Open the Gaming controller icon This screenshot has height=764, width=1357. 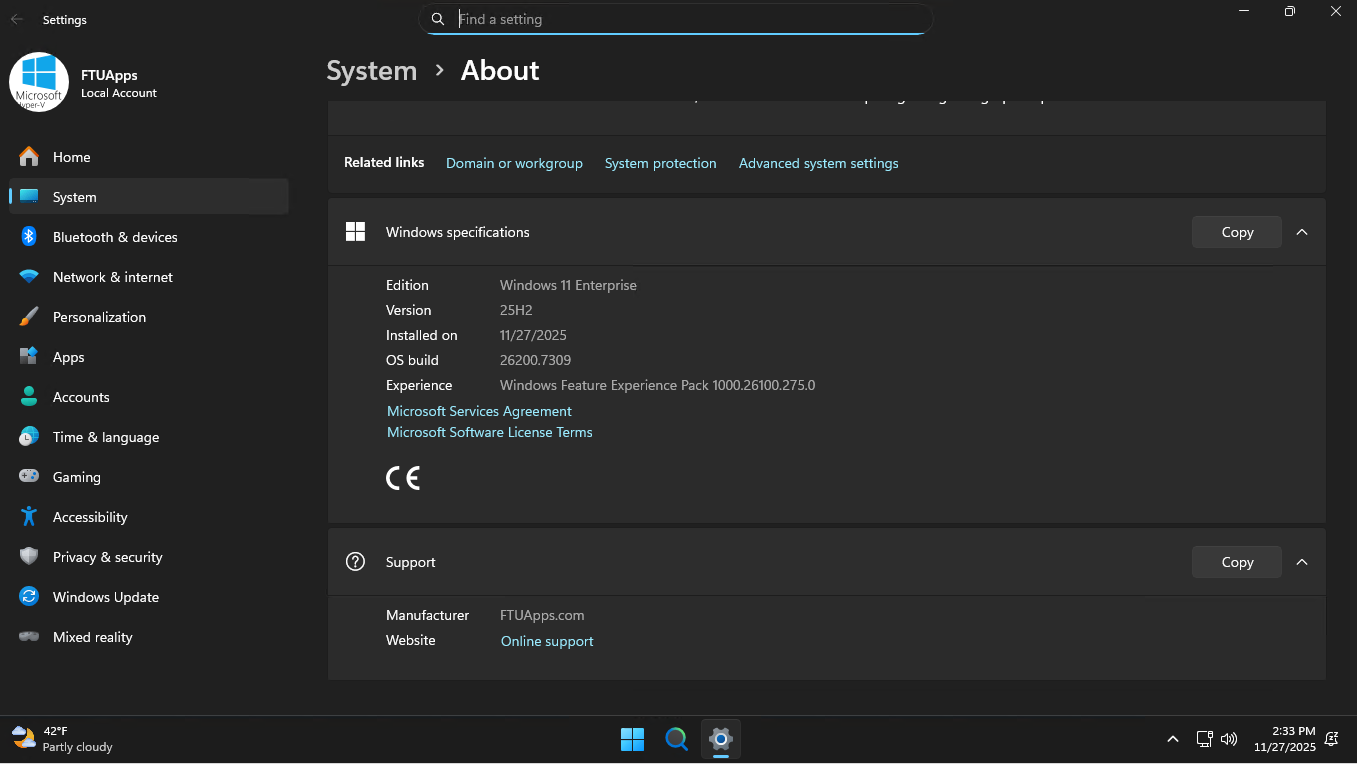pos(29,477)
